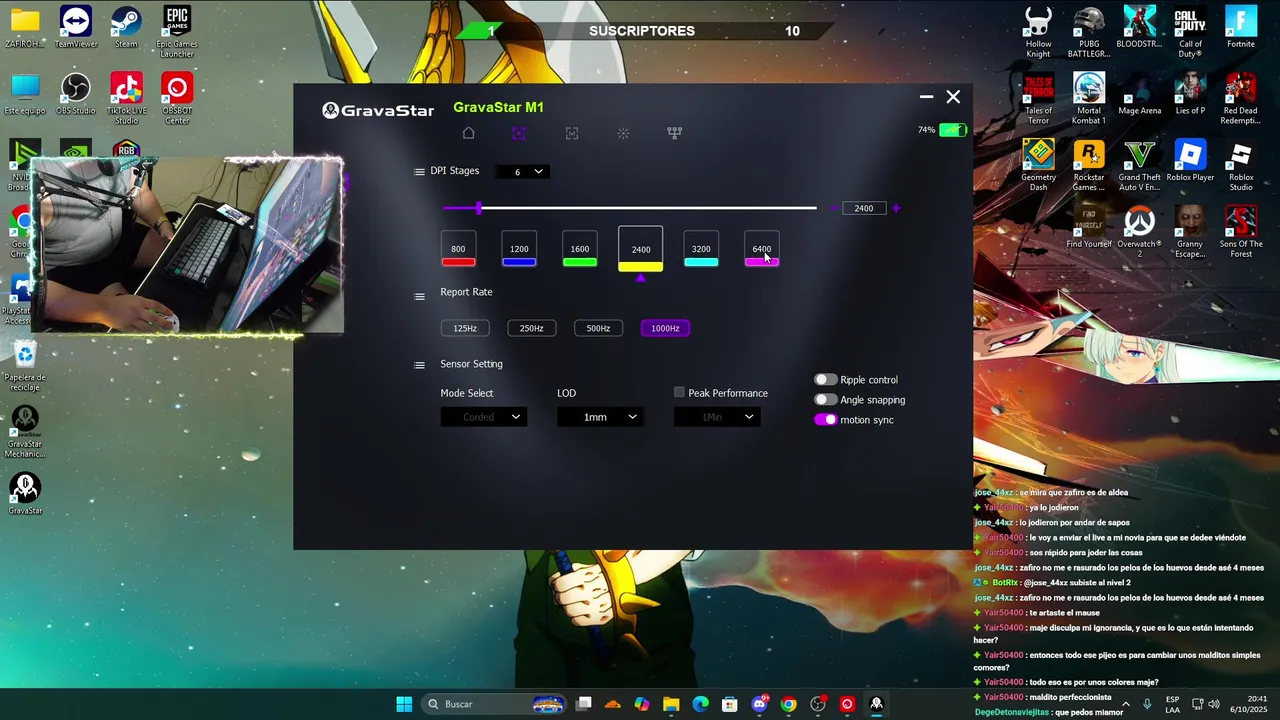Open Call of Duty desktop shortcut
The height and width of the screenshot is (720, 1280).
(1190, 32)
